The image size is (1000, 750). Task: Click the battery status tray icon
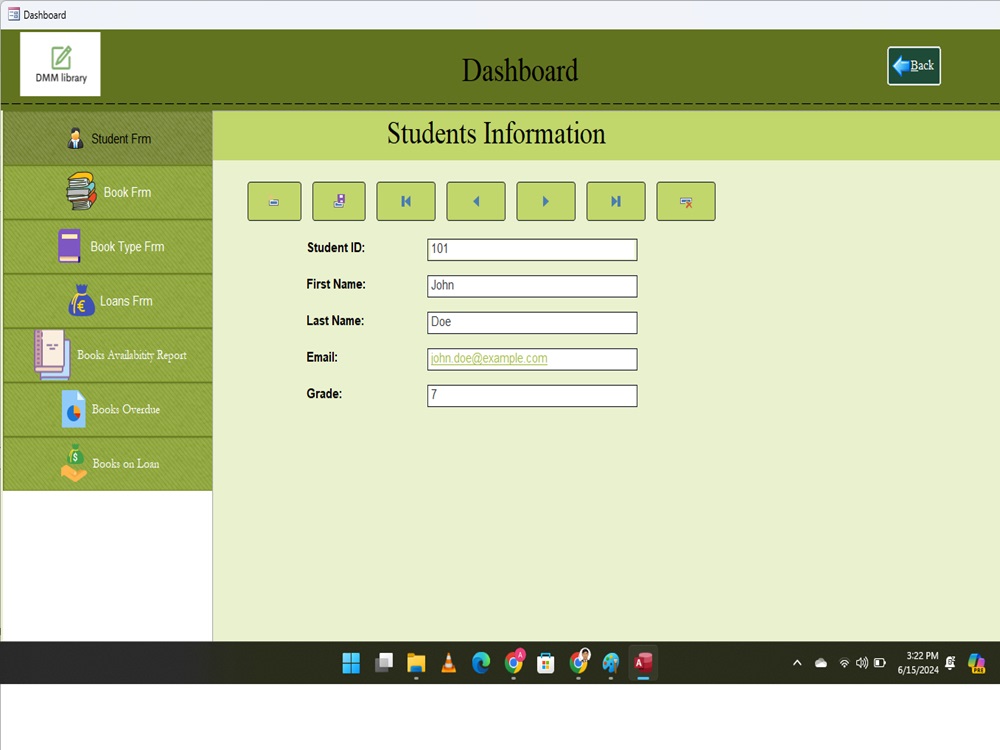pyautogui.click(x=880, y=663)
